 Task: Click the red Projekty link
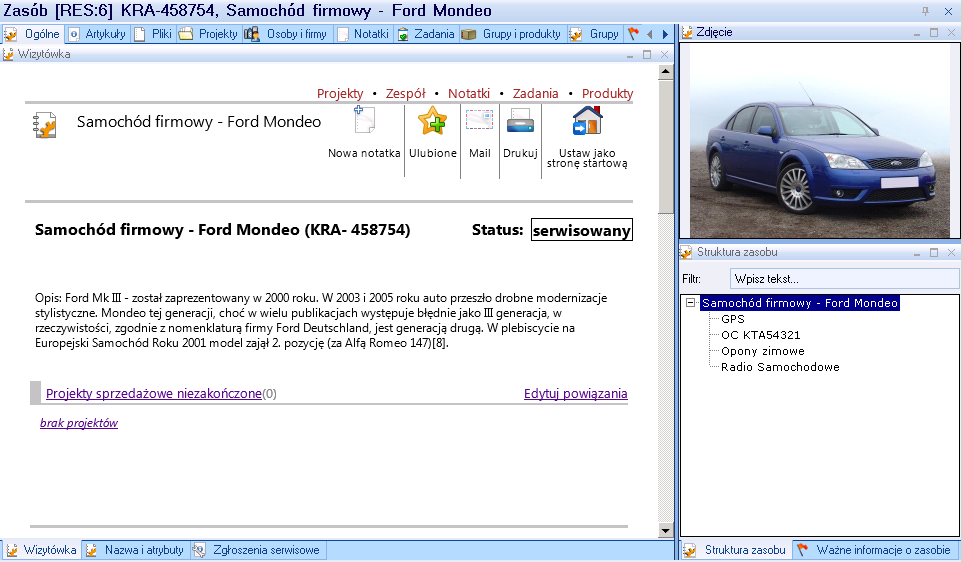(x=340, y=93)
